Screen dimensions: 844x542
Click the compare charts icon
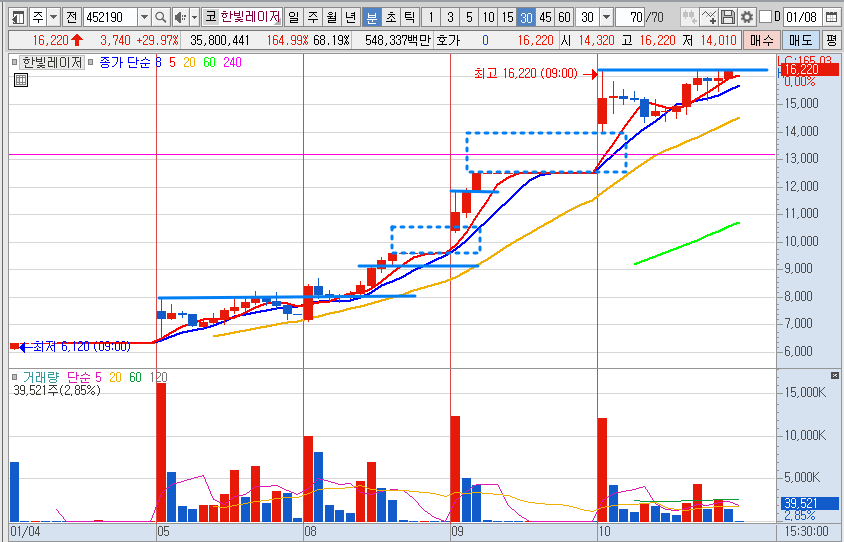click(x=689, y=17)
